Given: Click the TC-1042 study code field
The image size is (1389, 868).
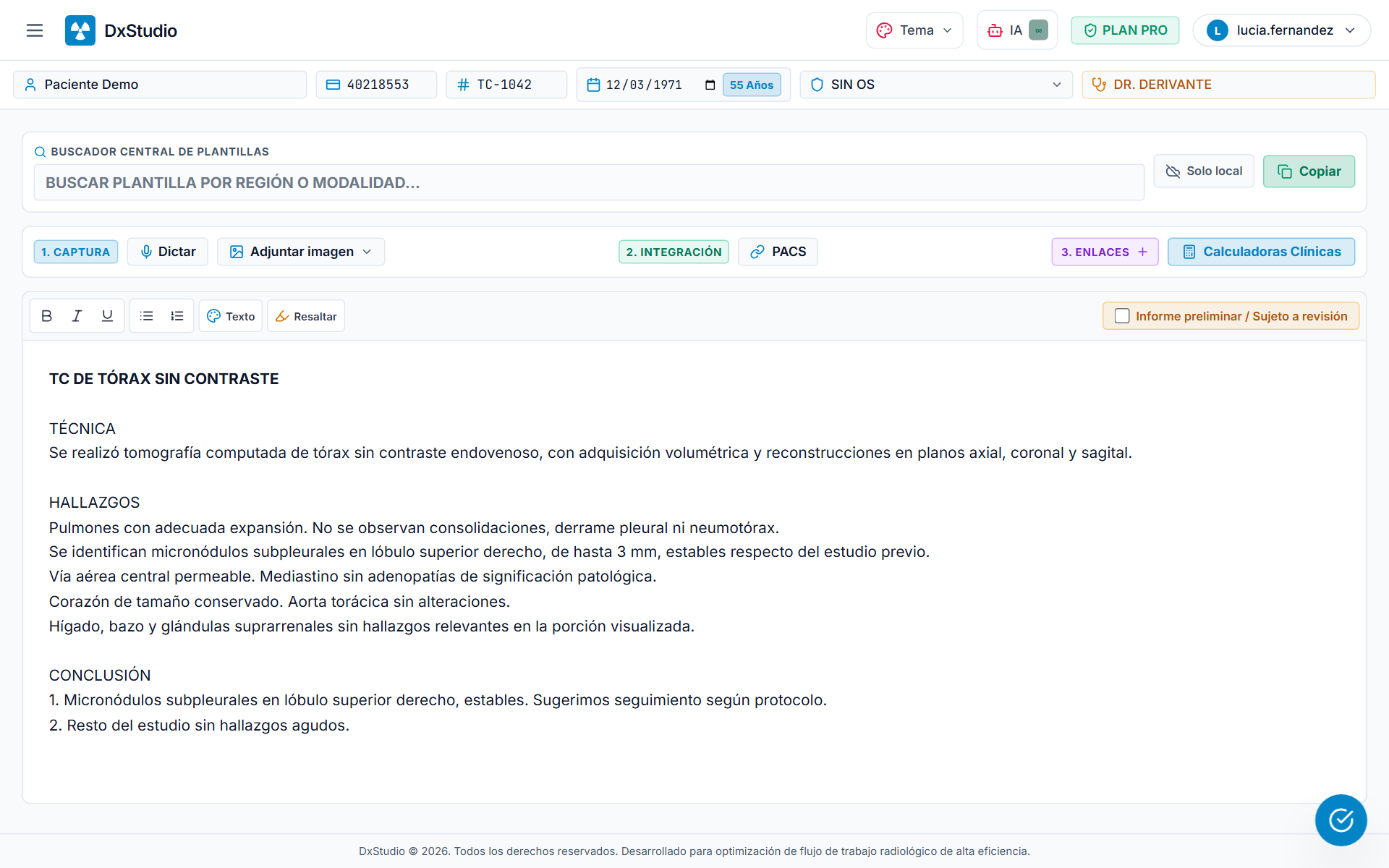Looking at the screenshot, I should [506, 85].
